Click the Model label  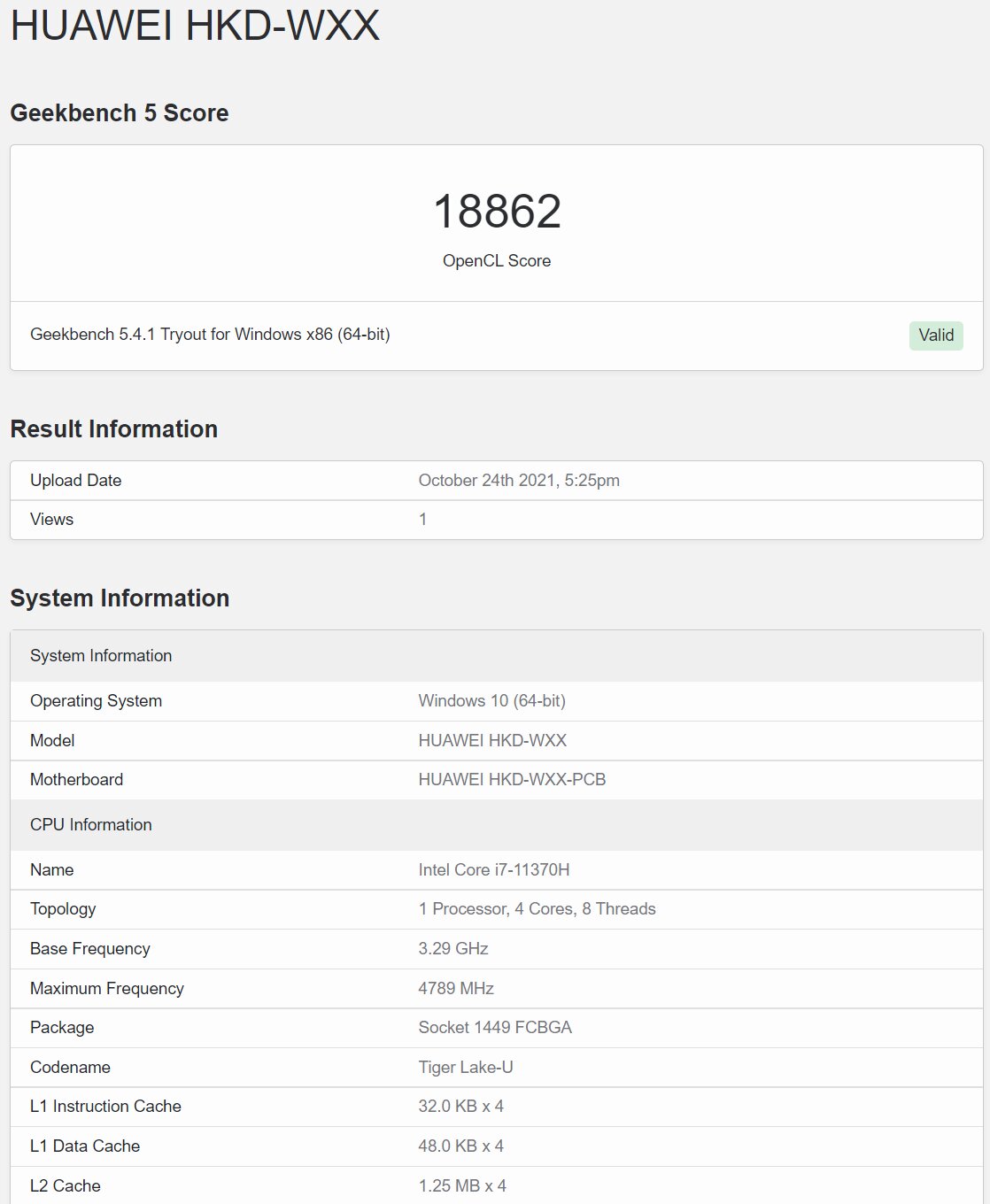[52, 740]
